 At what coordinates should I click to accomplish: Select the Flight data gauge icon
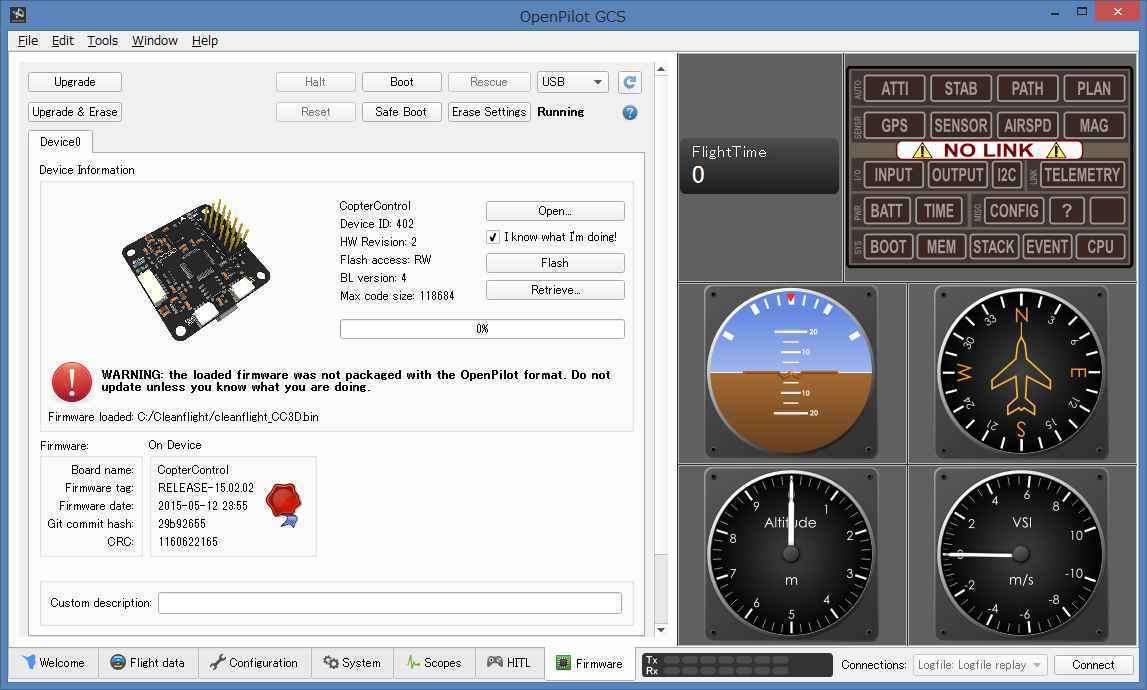[116, 662]
